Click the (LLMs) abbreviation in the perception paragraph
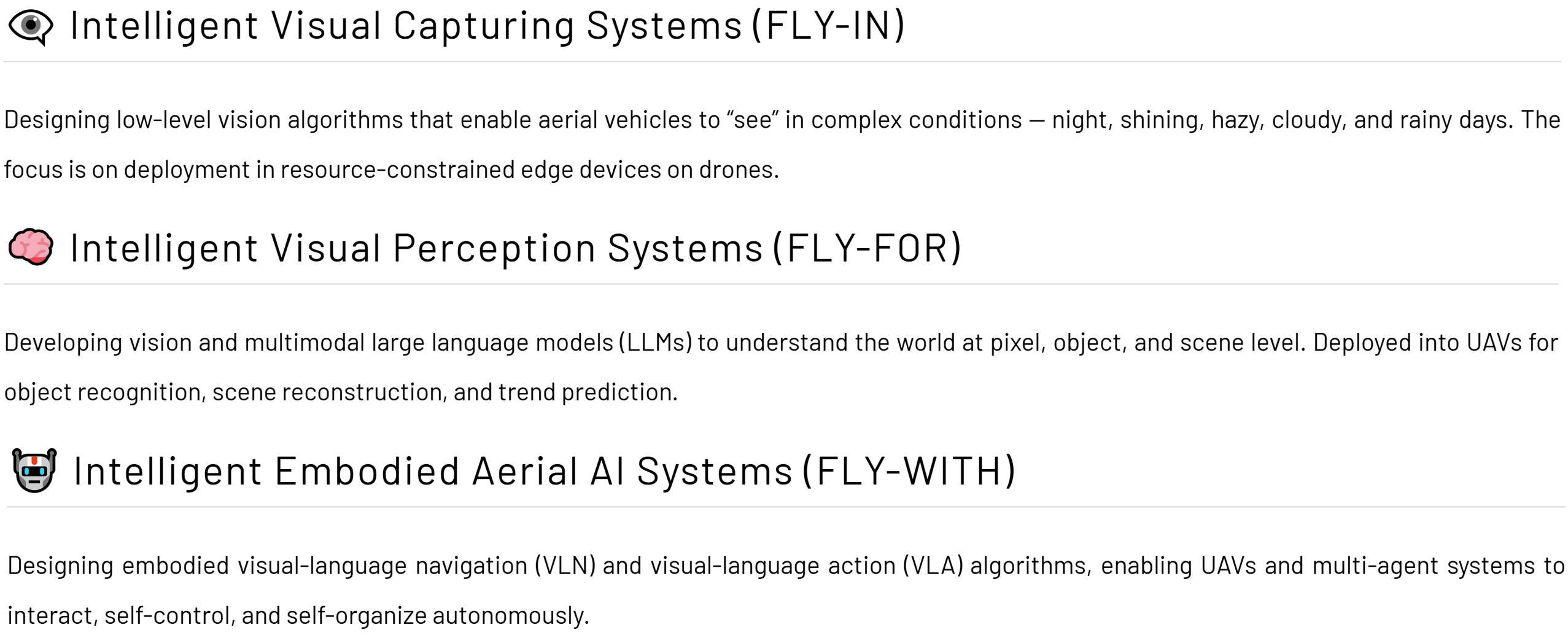This screenshot has height=638, width=1568. [656, 343]
